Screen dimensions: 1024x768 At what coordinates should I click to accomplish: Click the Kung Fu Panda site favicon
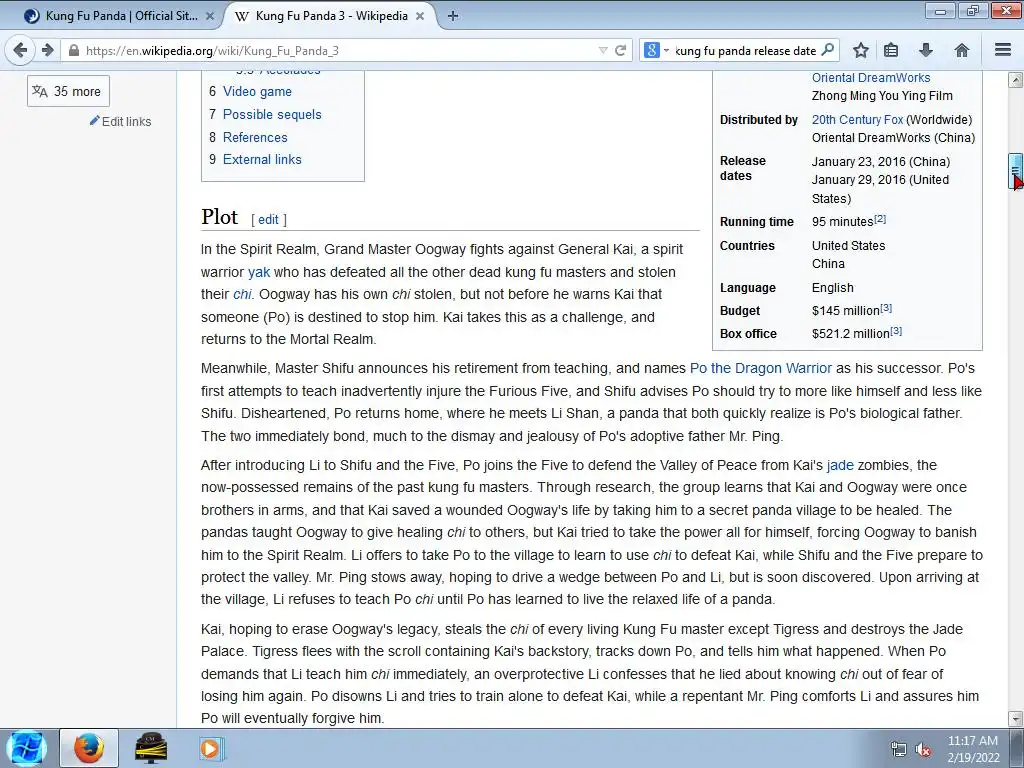[x=31, y=16]
